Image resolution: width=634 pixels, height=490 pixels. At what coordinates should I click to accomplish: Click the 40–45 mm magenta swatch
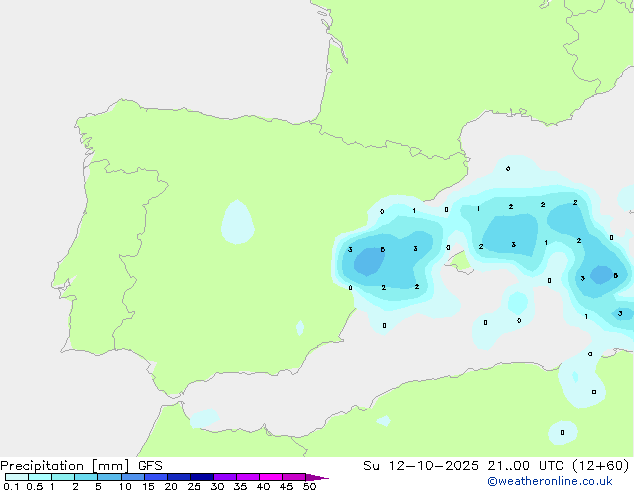[x=271, y=477]
